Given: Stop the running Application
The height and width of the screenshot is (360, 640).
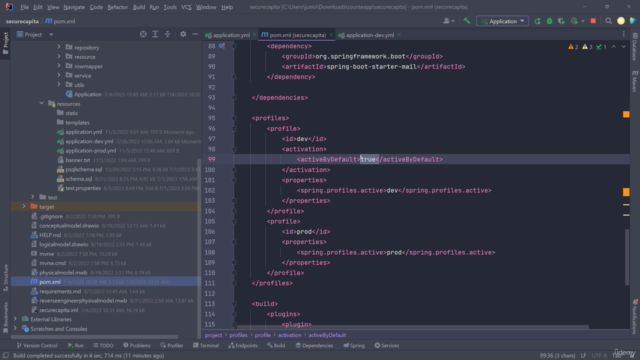Looking at the screenshot, I should 593,21.
